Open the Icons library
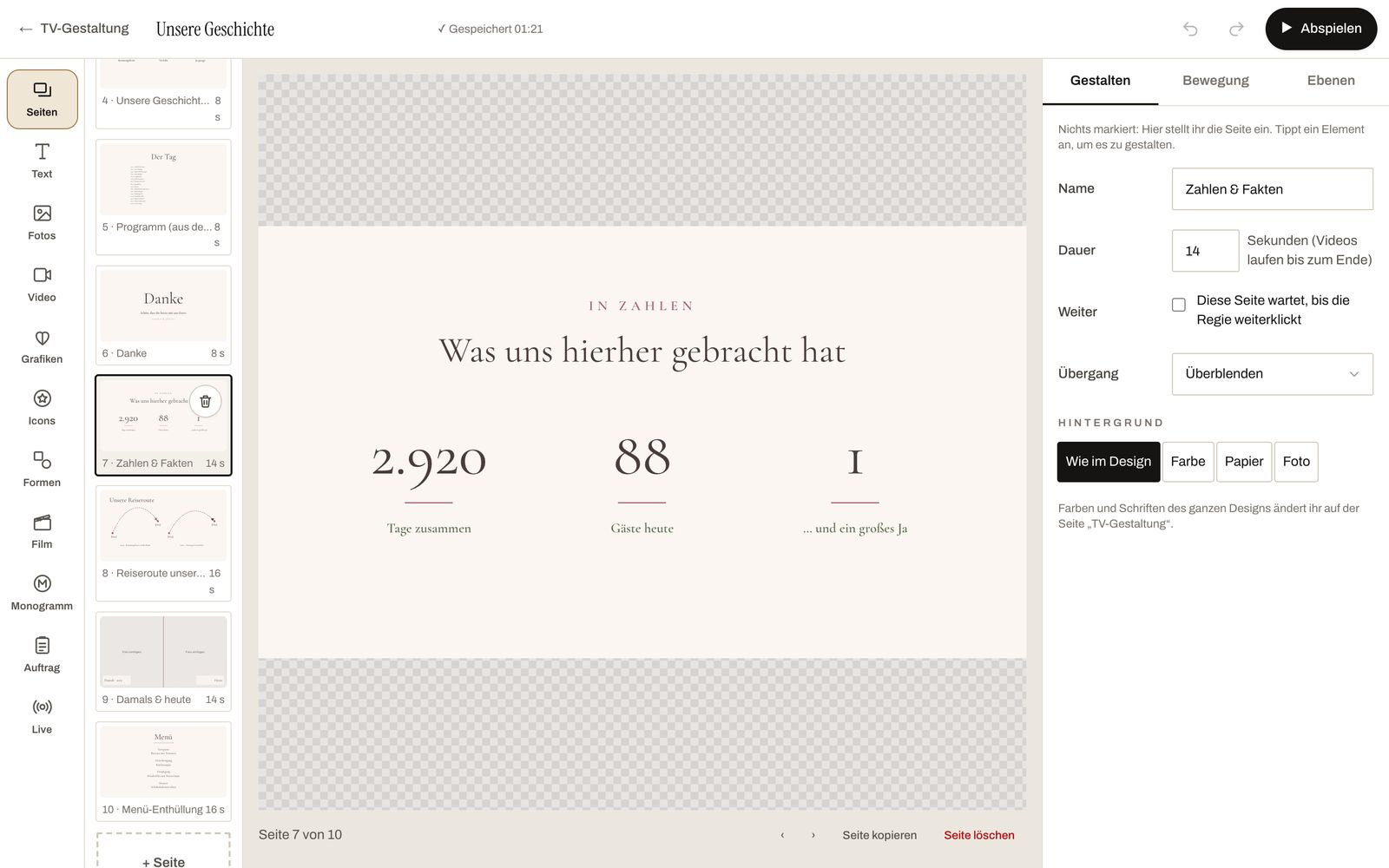1389x868 pixels. [x=42, y=408]
